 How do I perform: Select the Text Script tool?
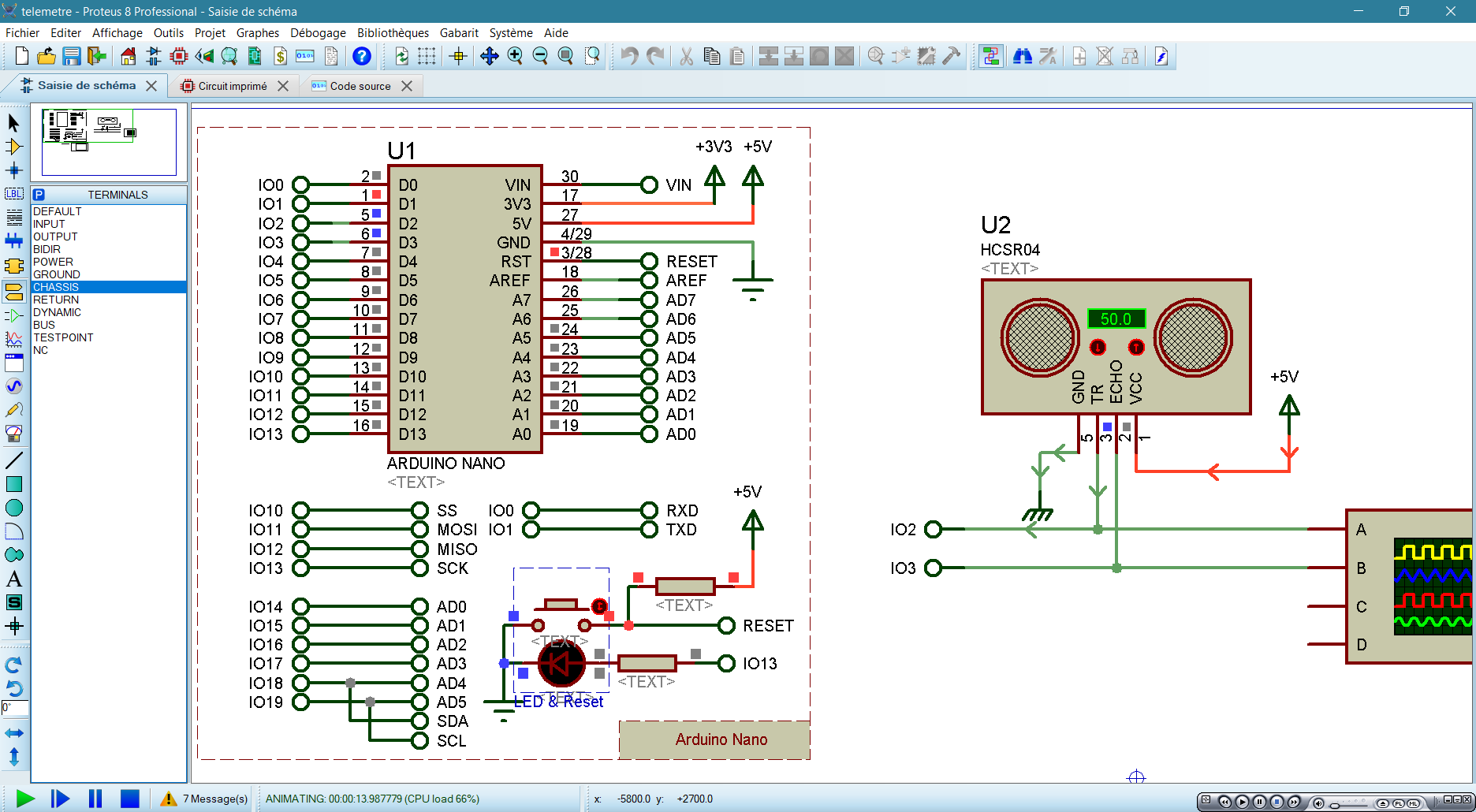point(13,218)
